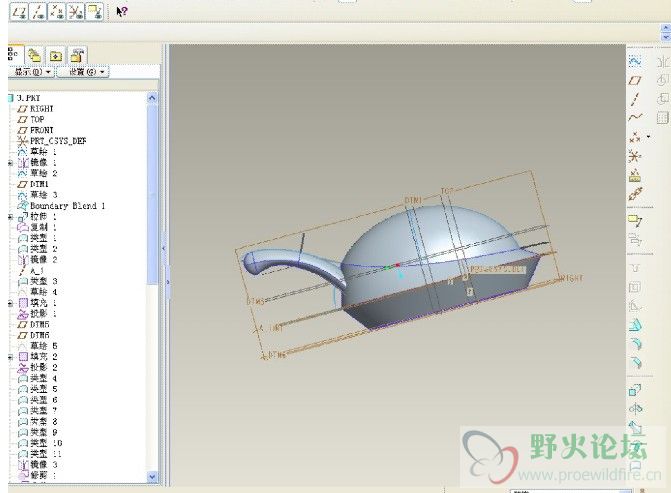Image resolution: width=671 pixels, height=493 pixels.
Task: Select the Coordinate System tool
Action: pyautogui.click(x=635, y=156)
